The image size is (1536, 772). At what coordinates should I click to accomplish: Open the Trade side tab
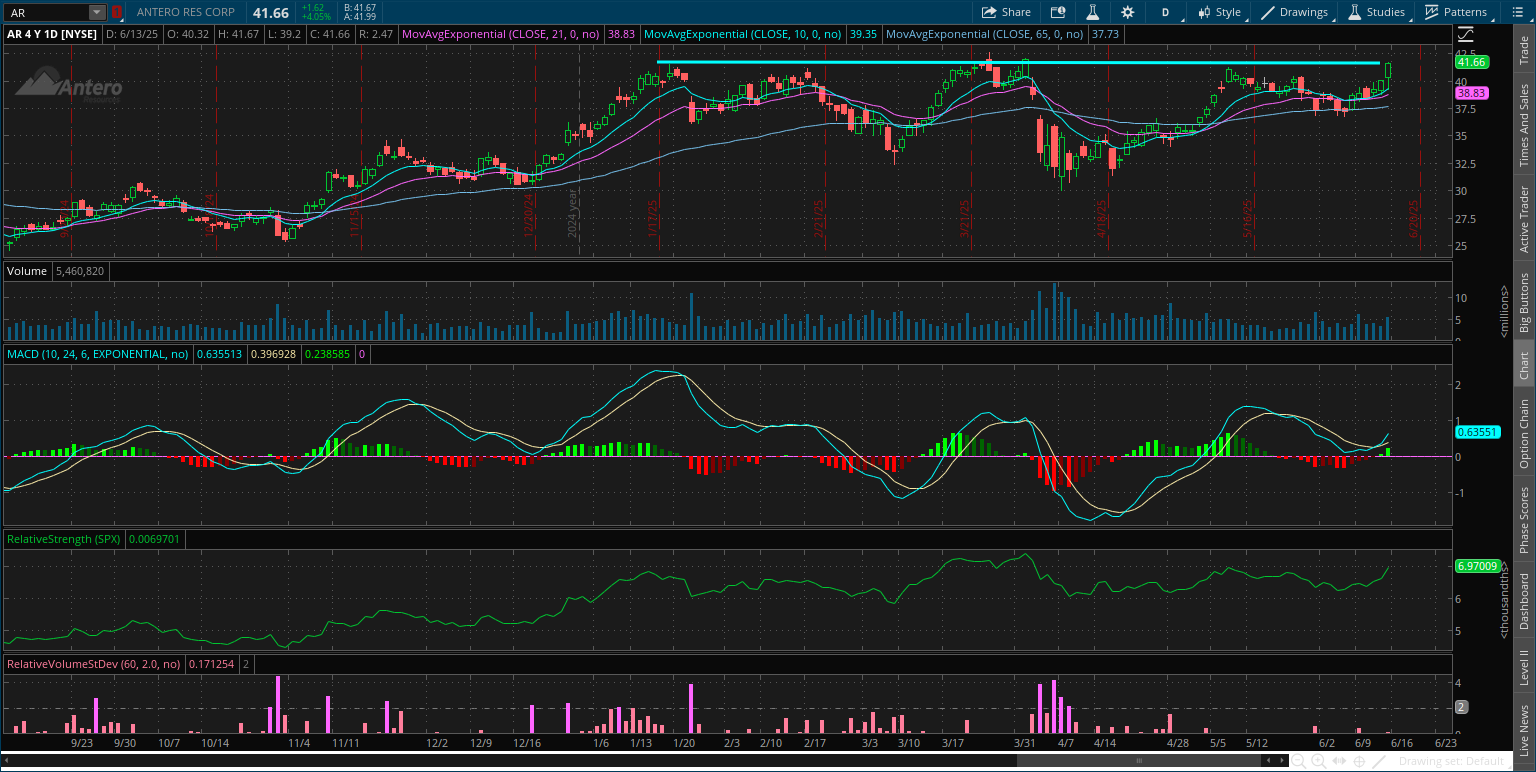[x=1524, y=50]
